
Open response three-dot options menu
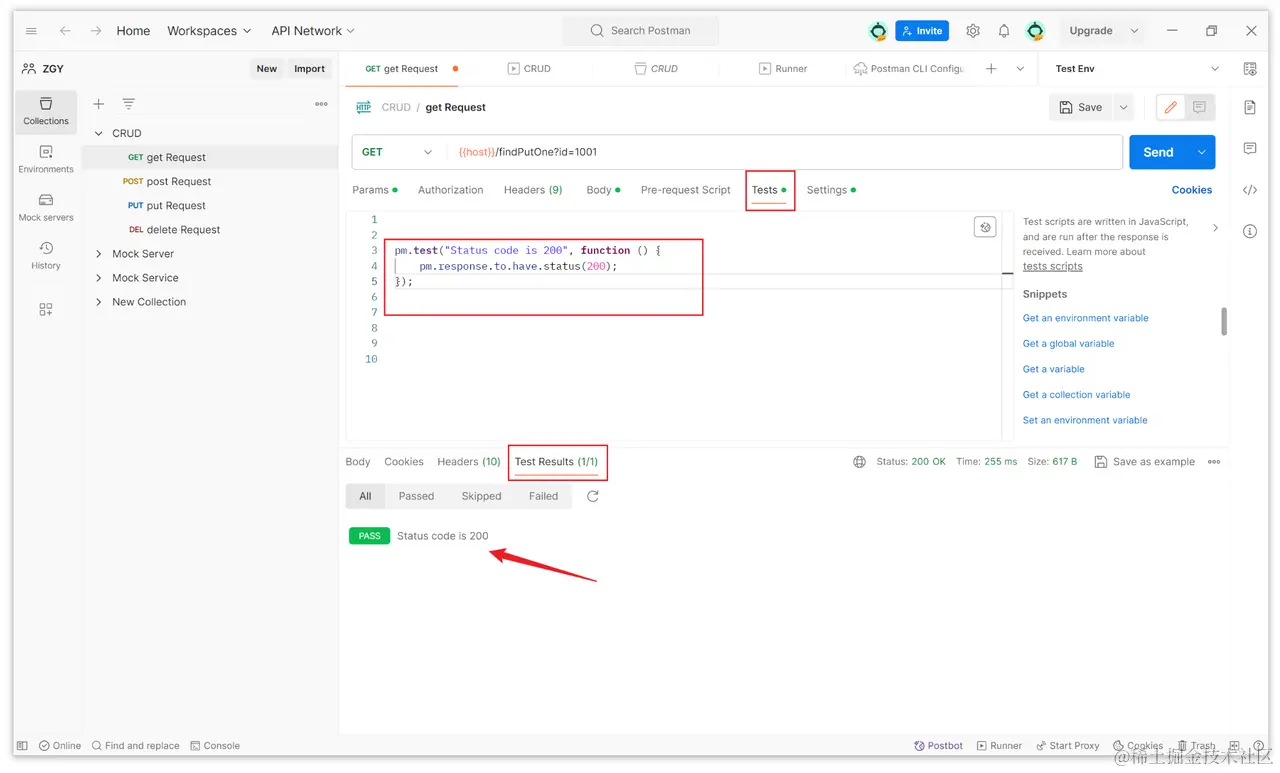click(x=1214, y=462)
